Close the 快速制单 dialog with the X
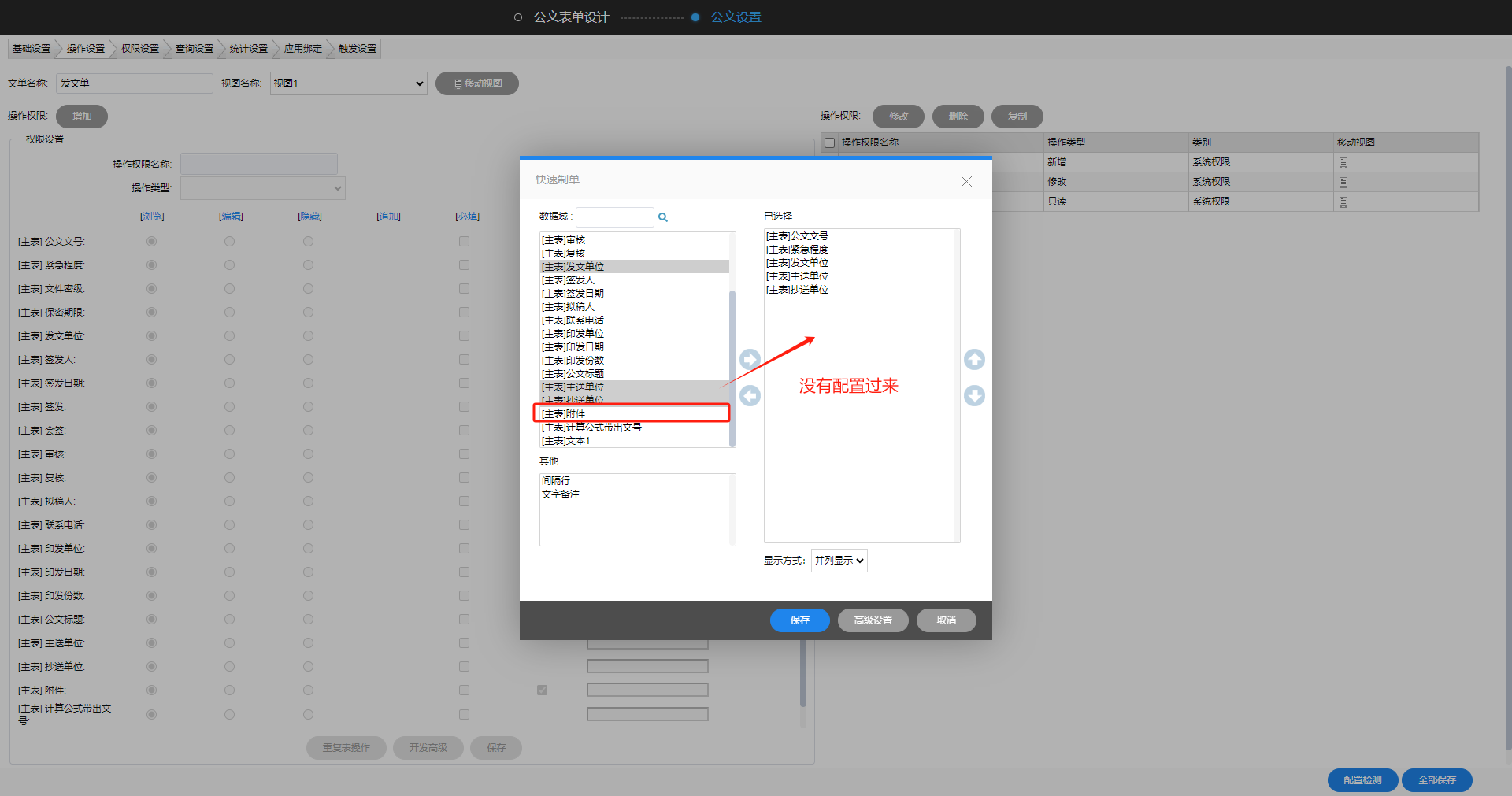The image size is (1512, 796). point(966,181)
